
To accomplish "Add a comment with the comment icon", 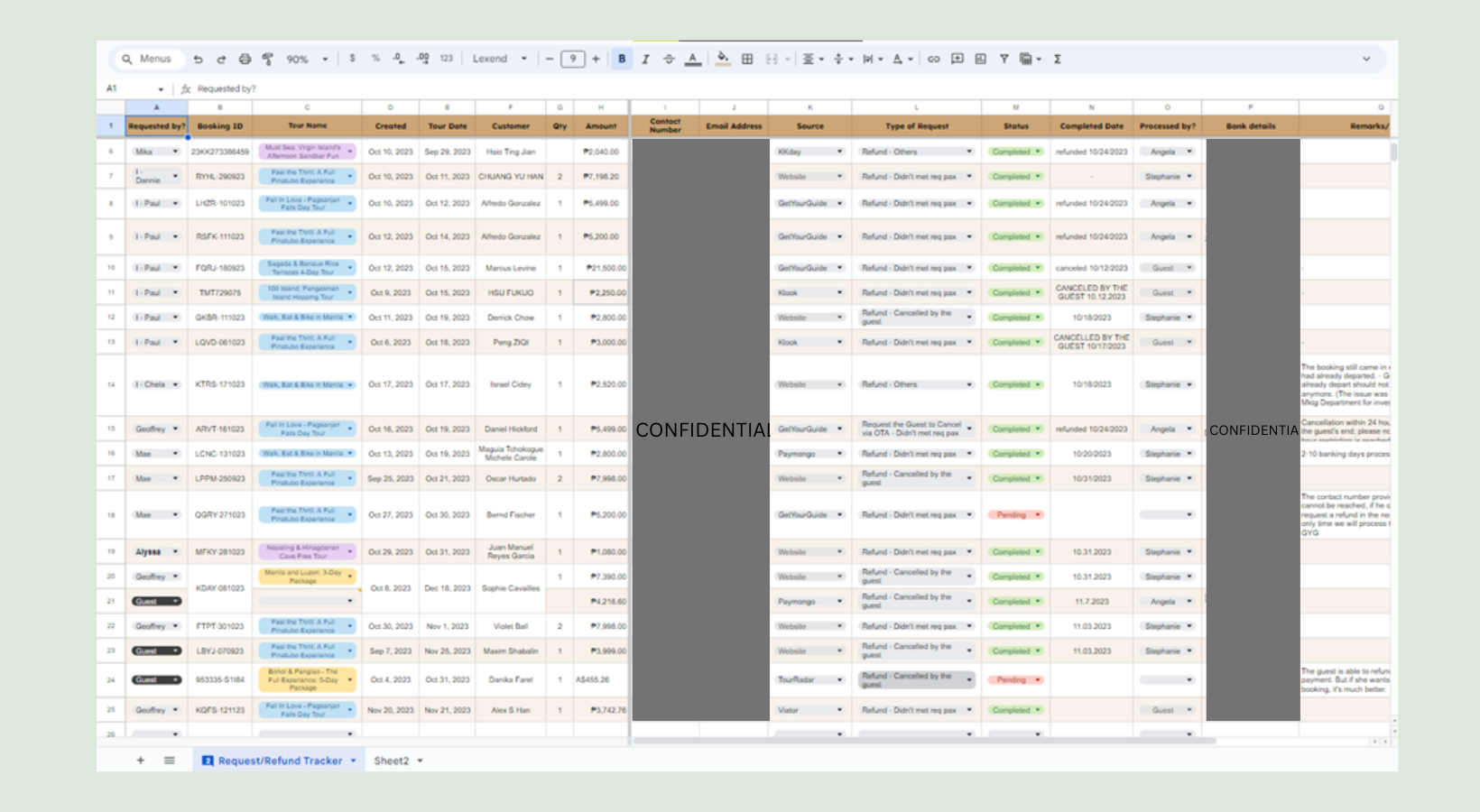I will click(957, 59).
